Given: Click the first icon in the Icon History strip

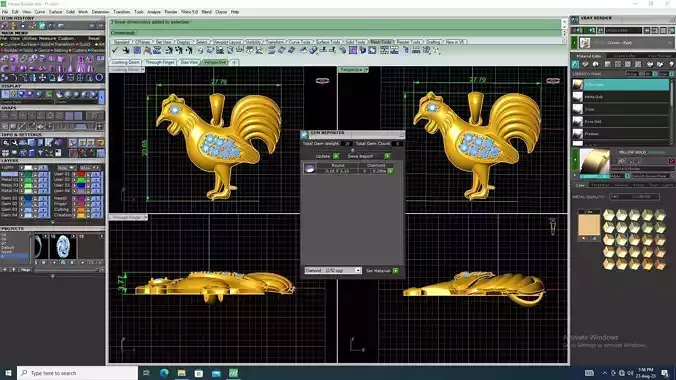Looking at the screenshot, I should point(5,26).
